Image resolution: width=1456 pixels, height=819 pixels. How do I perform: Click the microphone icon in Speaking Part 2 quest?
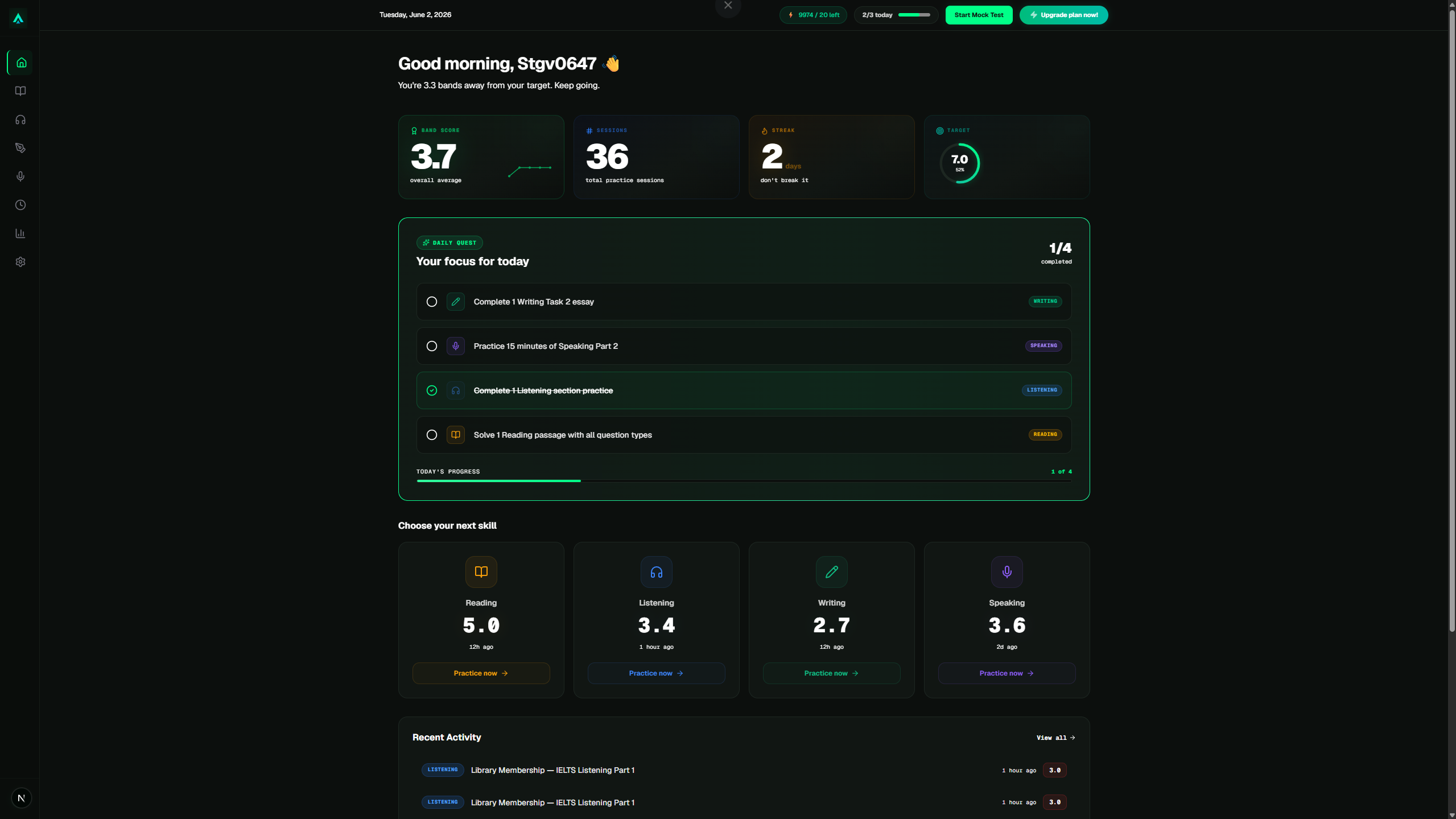pos(456,346)
